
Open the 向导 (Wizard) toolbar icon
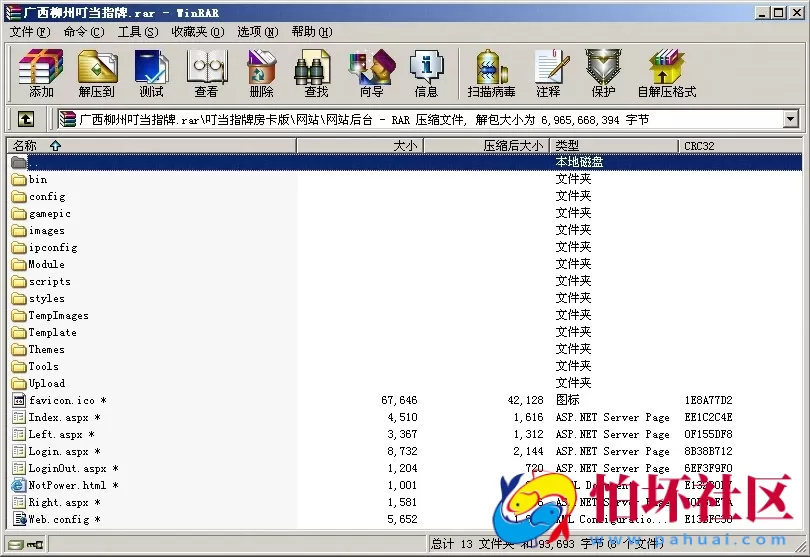[x=371, y=73]
